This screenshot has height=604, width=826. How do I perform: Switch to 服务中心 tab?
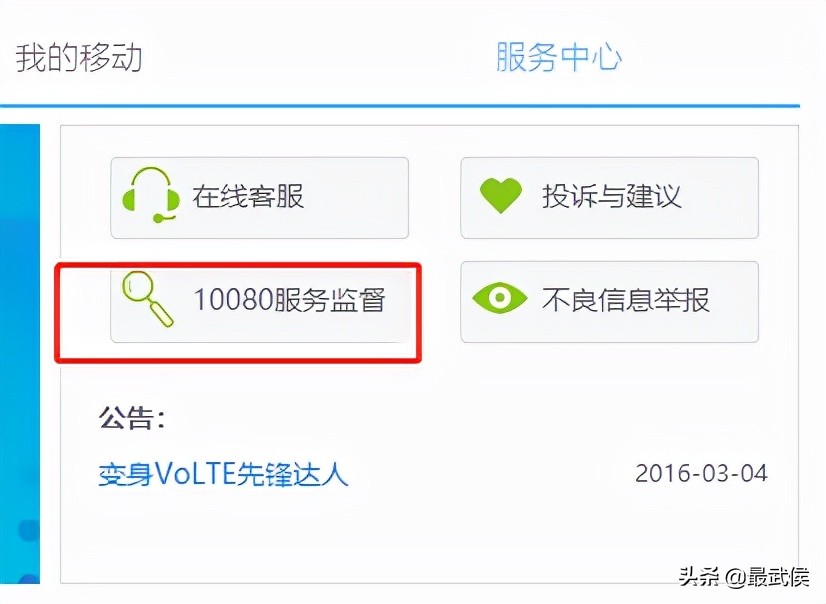coord(558,57)
